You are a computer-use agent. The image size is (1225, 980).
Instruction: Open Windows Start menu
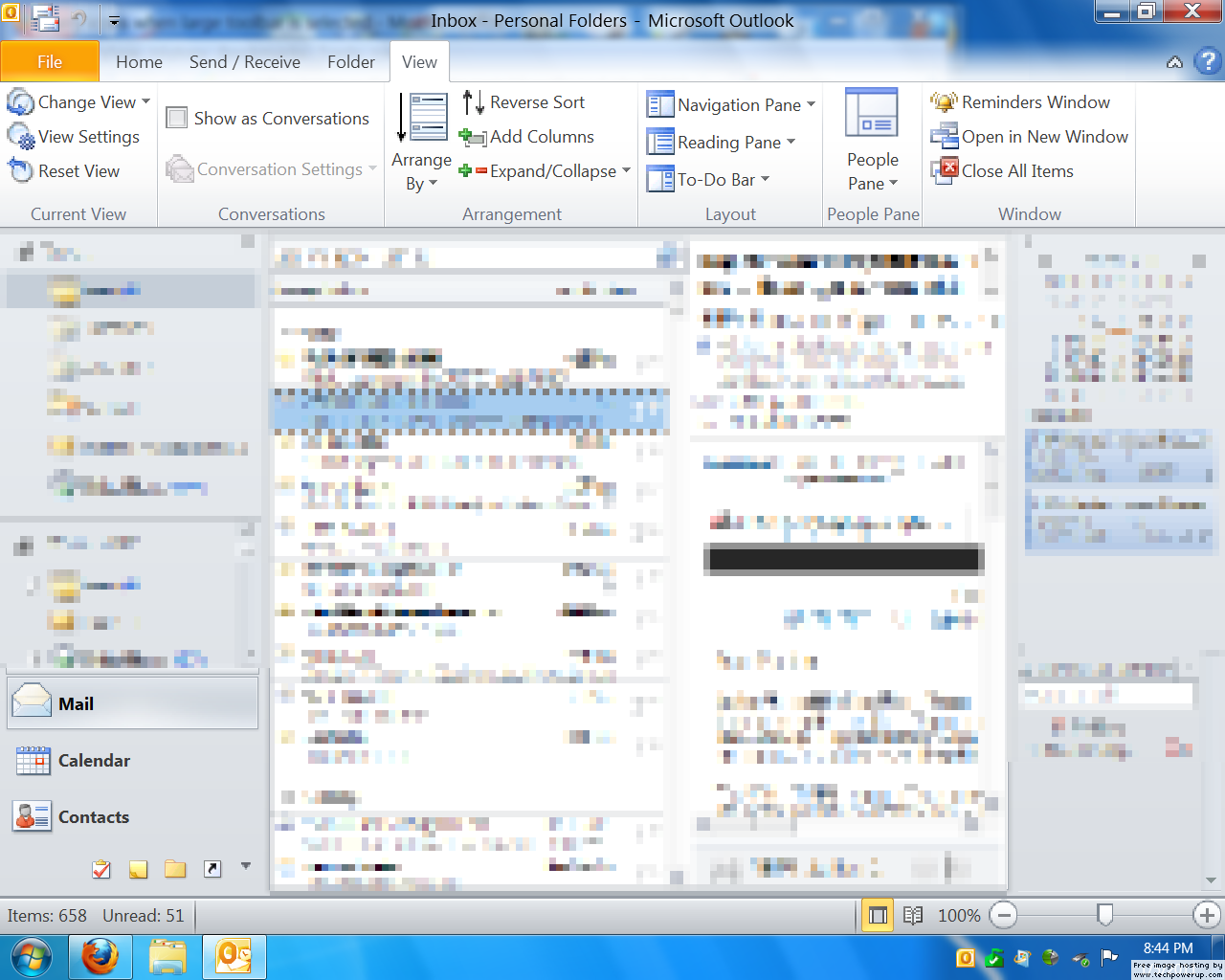tap(32, 957)
